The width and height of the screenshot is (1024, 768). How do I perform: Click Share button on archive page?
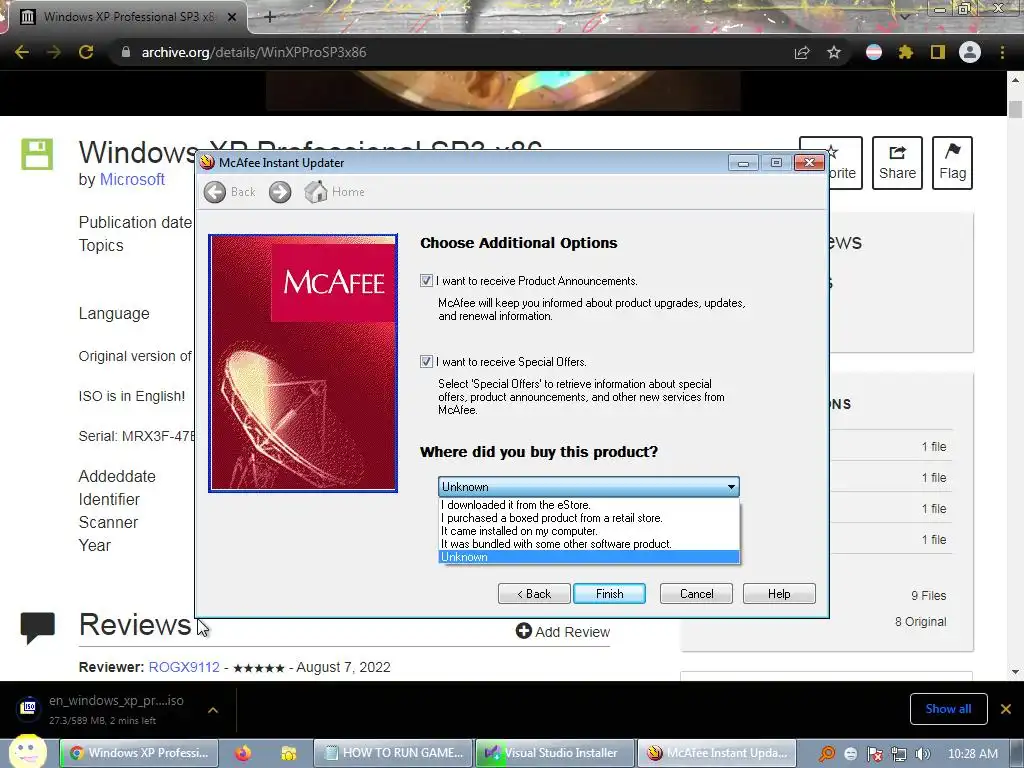897,163
